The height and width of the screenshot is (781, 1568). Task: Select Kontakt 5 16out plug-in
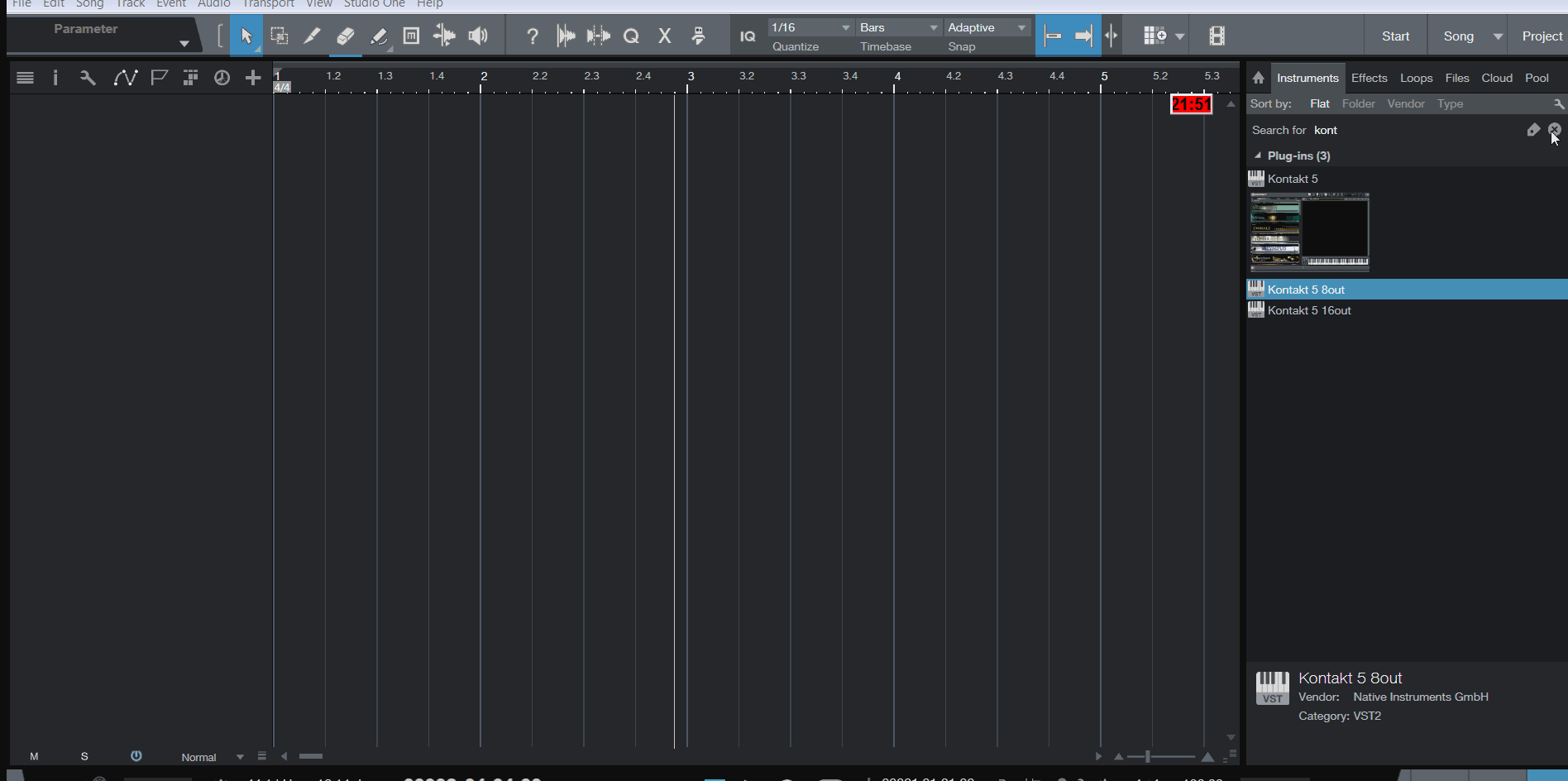pos(1407,310)
